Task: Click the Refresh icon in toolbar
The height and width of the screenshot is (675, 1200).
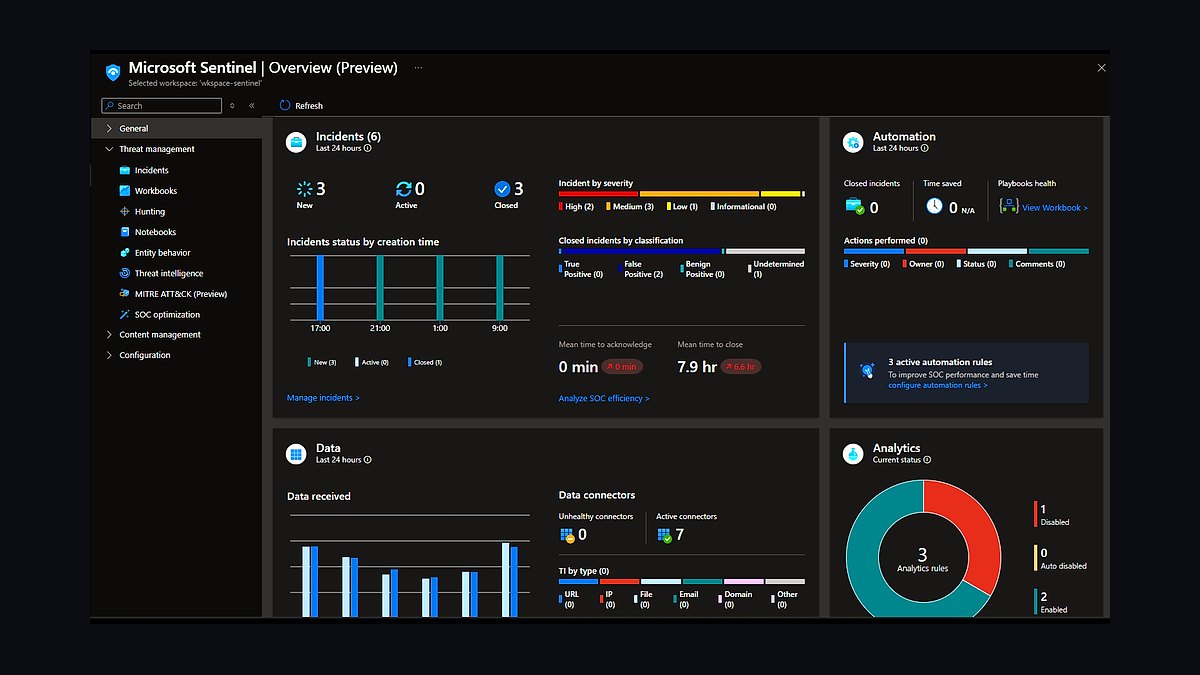Action: 285,105
